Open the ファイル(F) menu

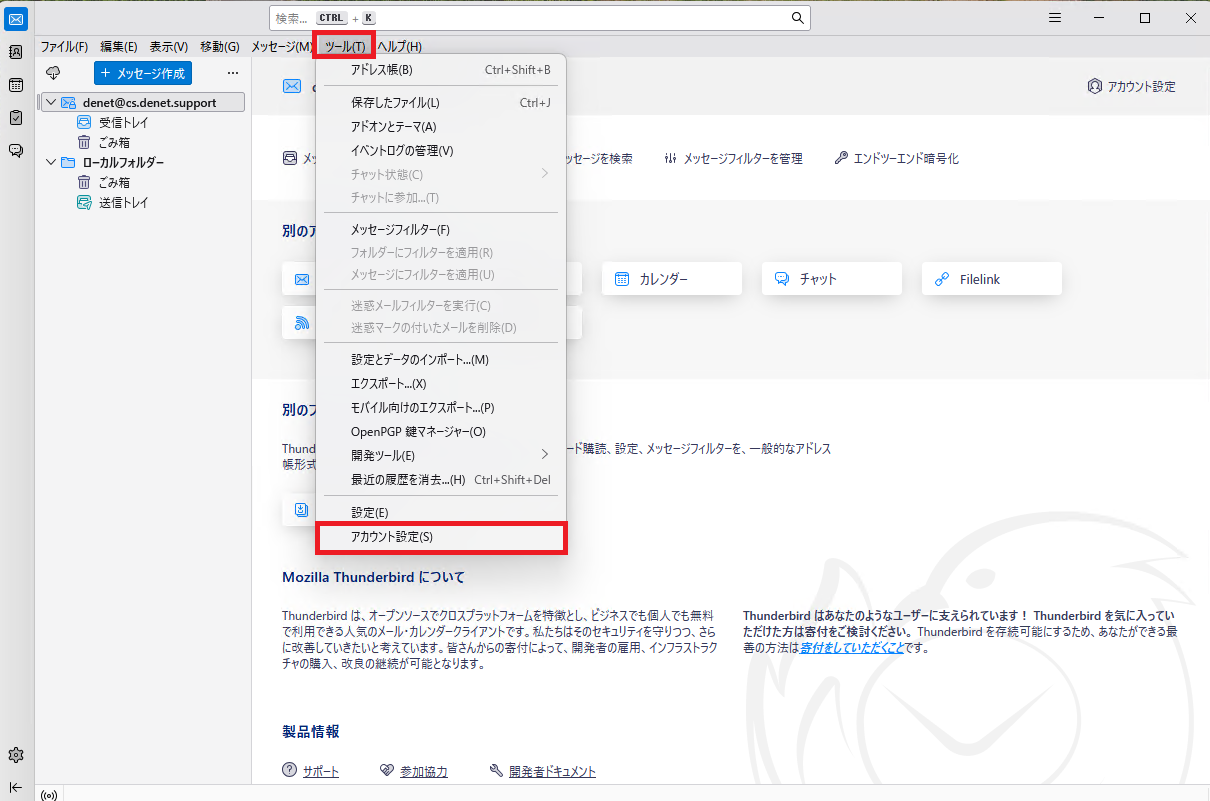point(64,46)
